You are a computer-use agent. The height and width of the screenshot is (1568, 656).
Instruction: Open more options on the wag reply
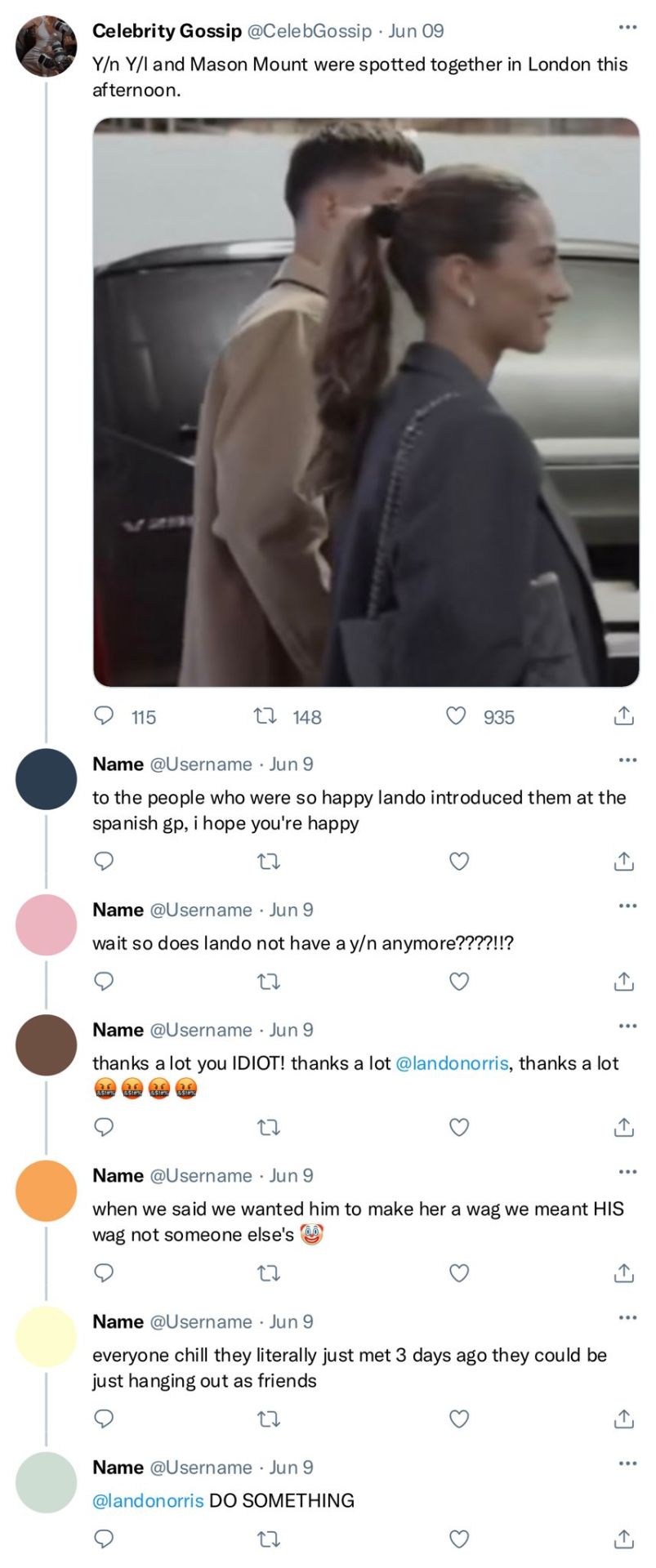coord(627,1172)
